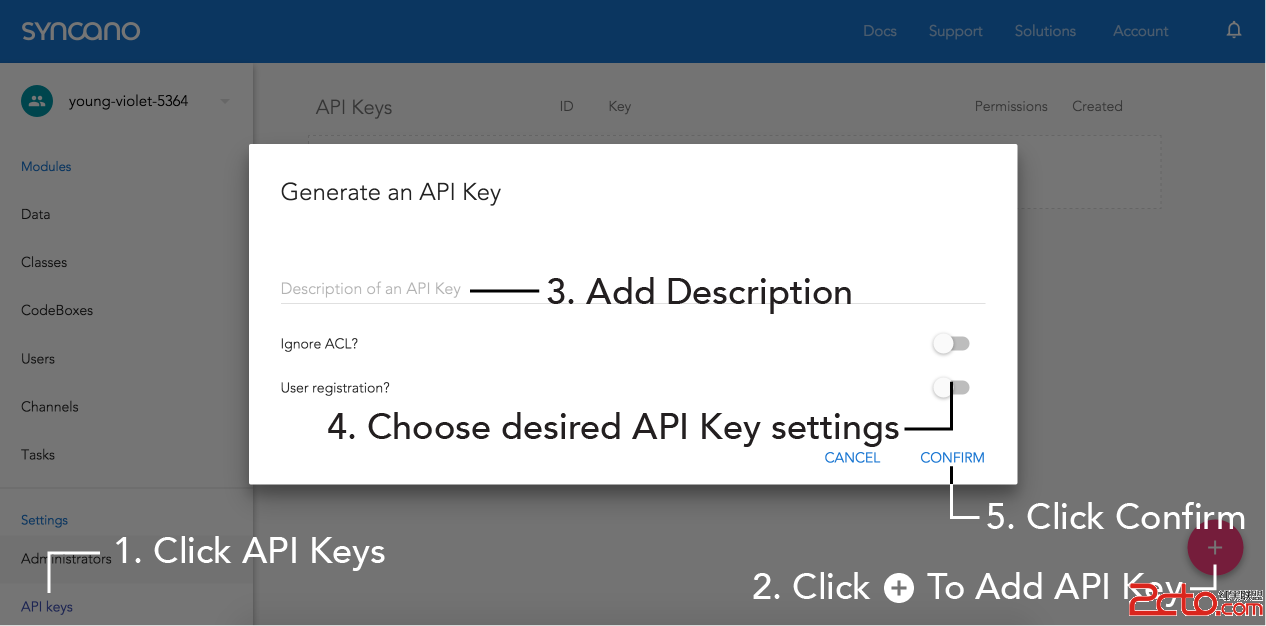The image size is (1266, 626).
Task: Open CodeBoxes in the sidebar
Action: tap(57, 310)
